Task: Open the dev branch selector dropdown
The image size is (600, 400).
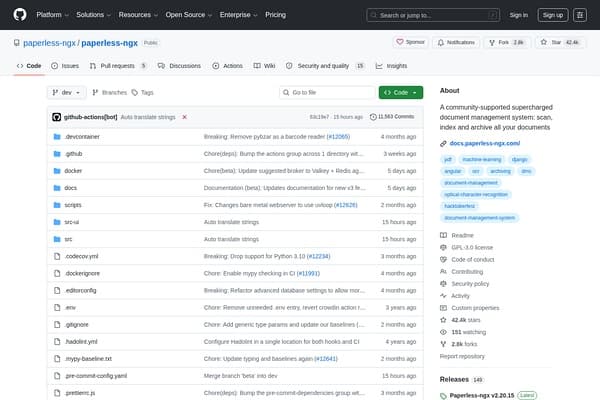Action: (67, 92)
